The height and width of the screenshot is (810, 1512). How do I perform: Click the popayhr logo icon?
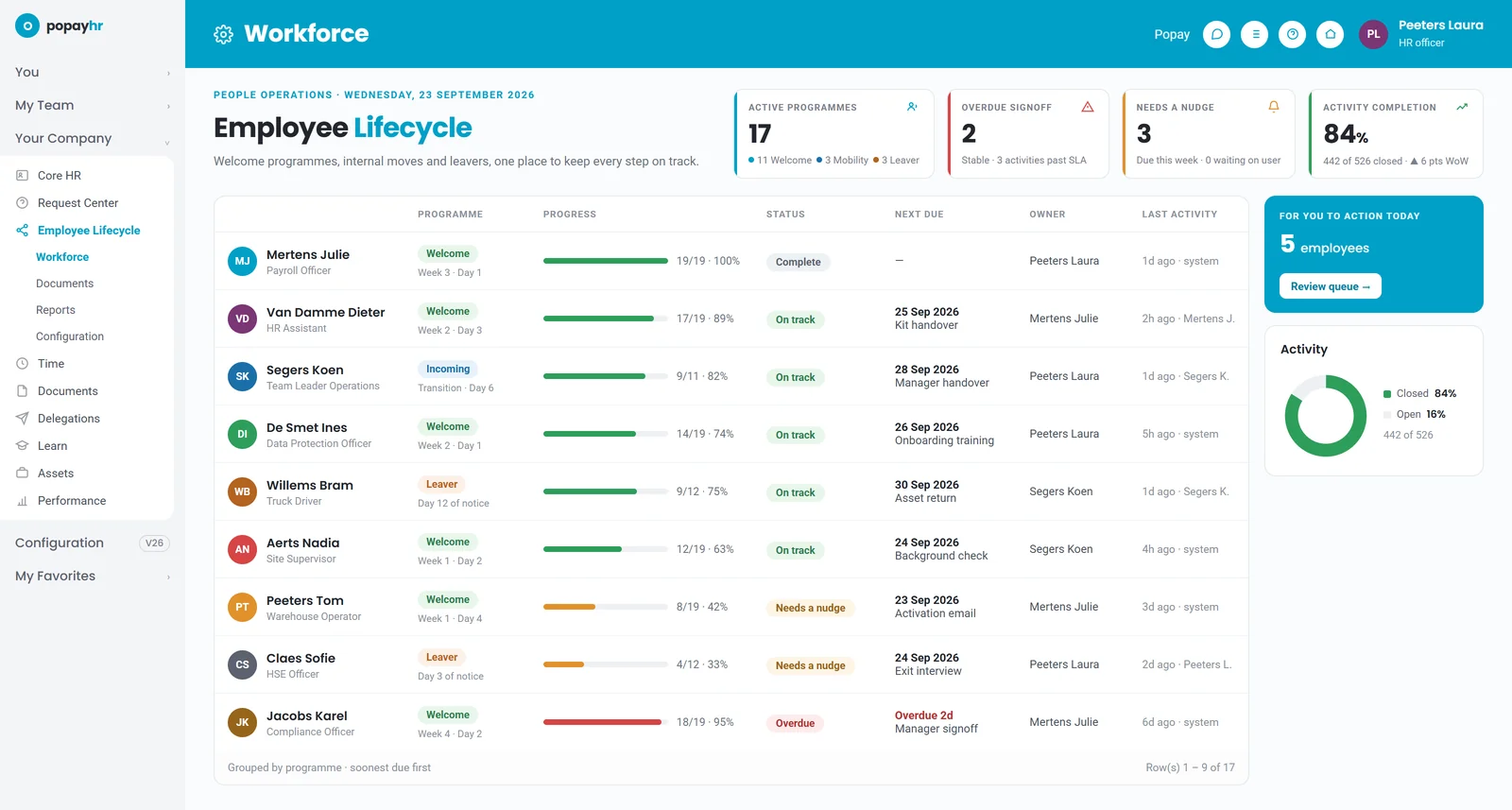27,26
